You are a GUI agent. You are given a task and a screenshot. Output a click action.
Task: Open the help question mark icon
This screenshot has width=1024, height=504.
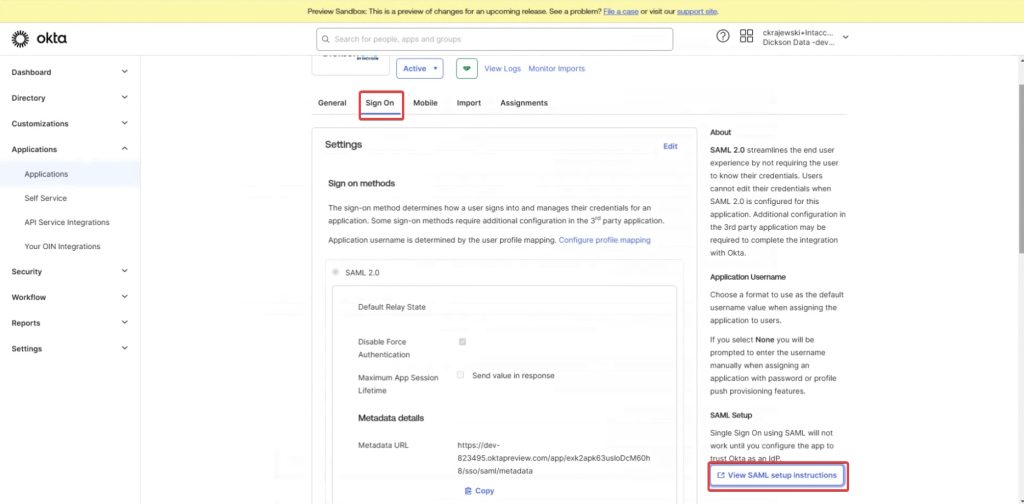723,37
